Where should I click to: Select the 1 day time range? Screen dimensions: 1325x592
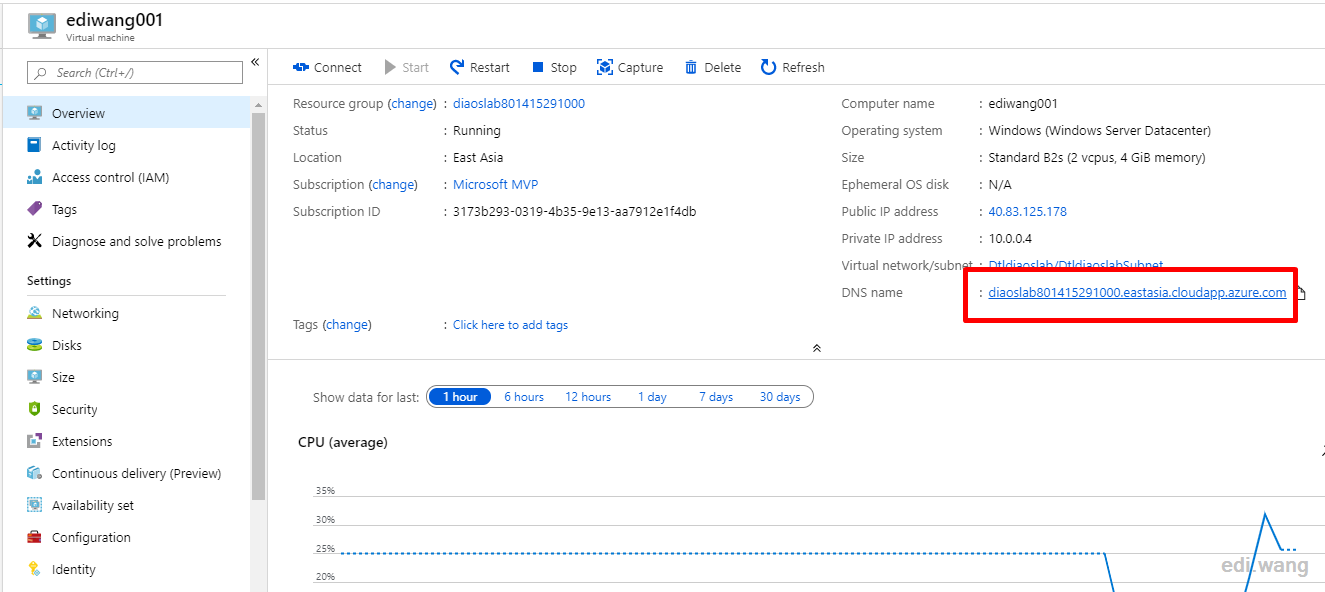point(652,397)
